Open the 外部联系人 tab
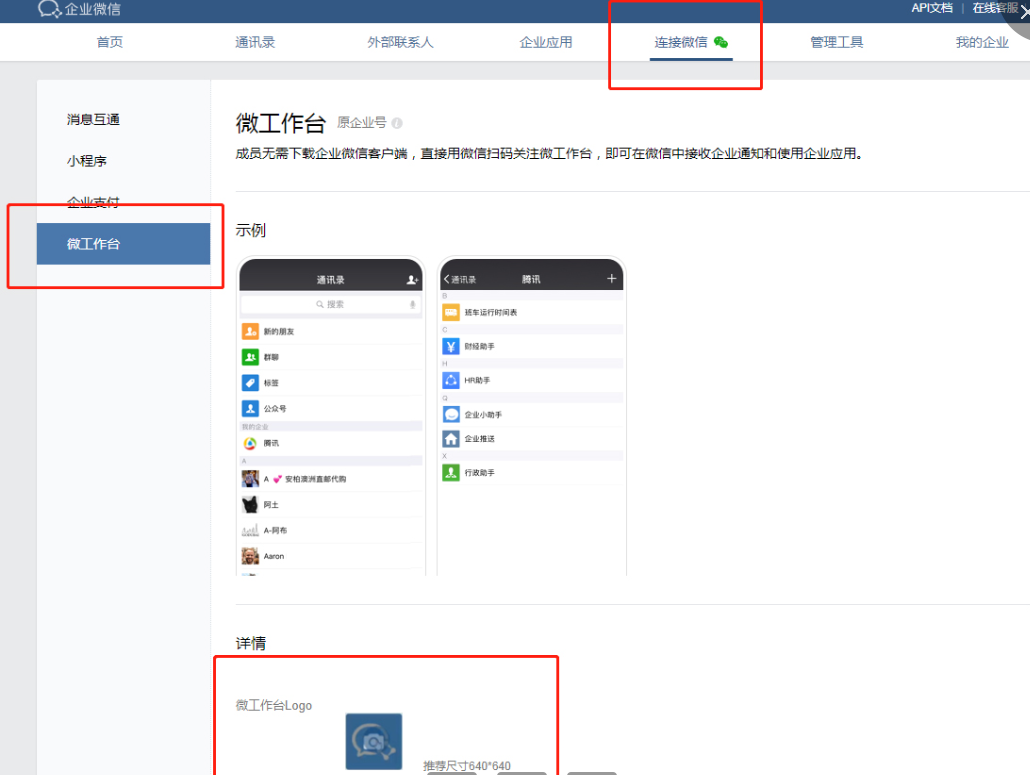 click(x=400, y=42)
